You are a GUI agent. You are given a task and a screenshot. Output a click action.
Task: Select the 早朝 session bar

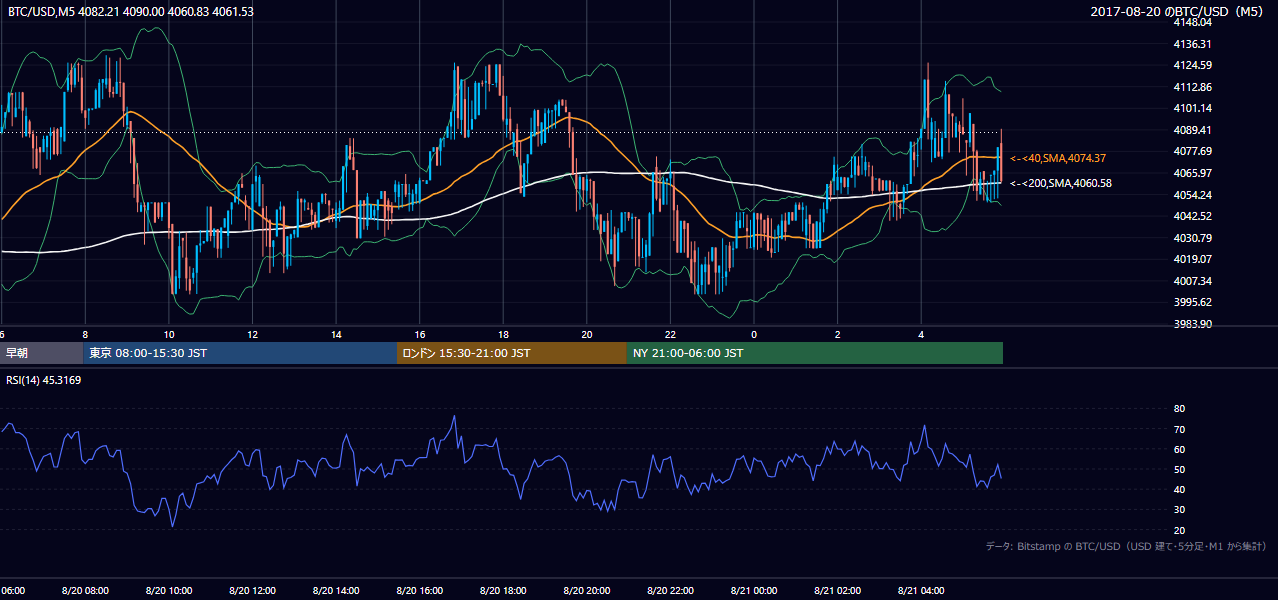pyautogui.click(x=41, y=353)
